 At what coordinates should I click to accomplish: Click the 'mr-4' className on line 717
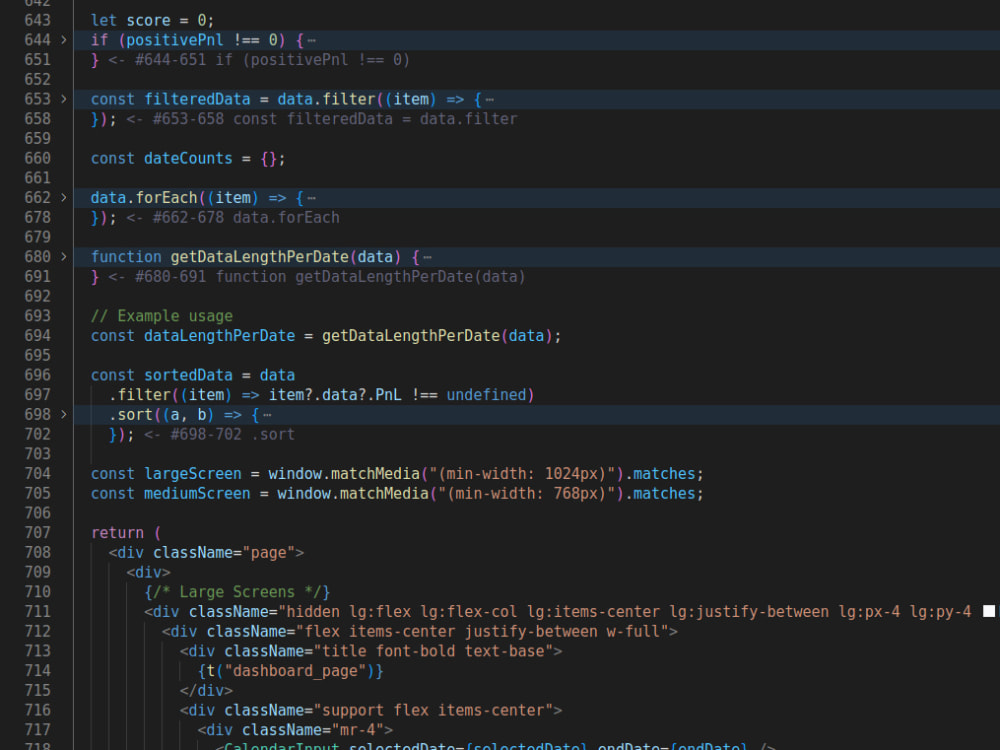357,730
